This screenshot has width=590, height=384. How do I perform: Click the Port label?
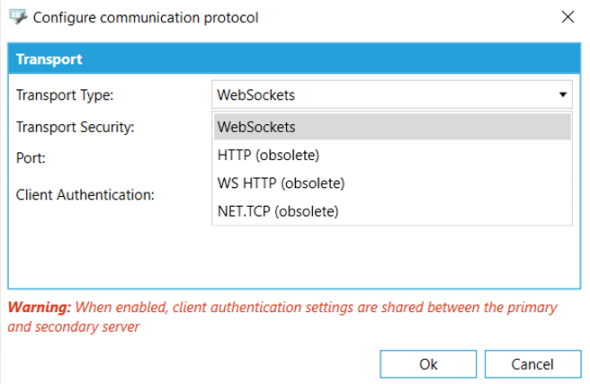coord(30,158)
